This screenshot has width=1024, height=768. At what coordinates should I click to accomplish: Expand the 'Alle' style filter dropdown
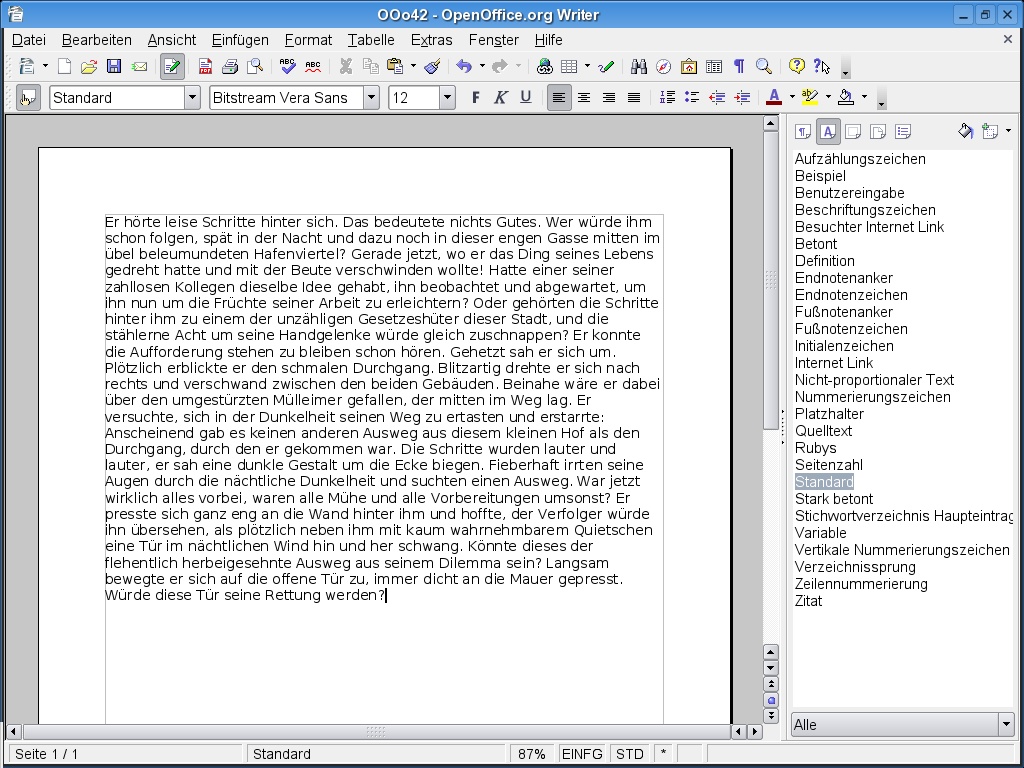pyautogui.click(x=1005, y=724)
